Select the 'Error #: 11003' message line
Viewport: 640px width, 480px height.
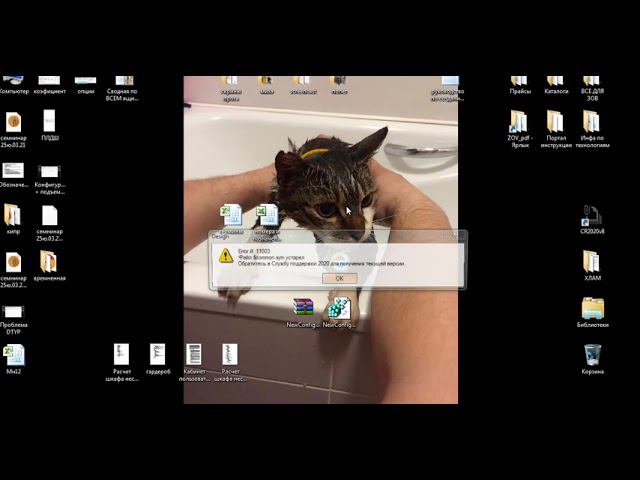coord(254,251)
